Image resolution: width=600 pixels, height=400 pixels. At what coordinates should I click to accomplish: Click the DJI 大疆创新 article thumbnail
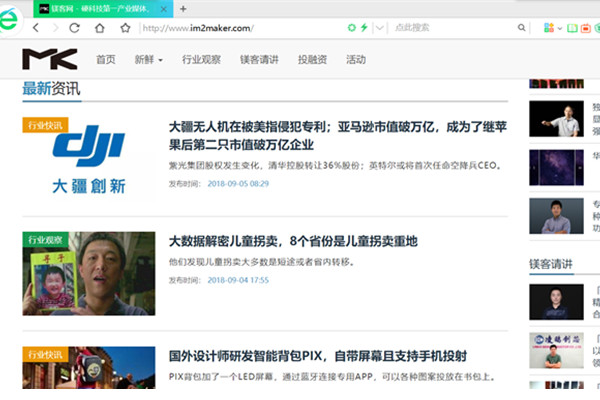tap(88, 159)
